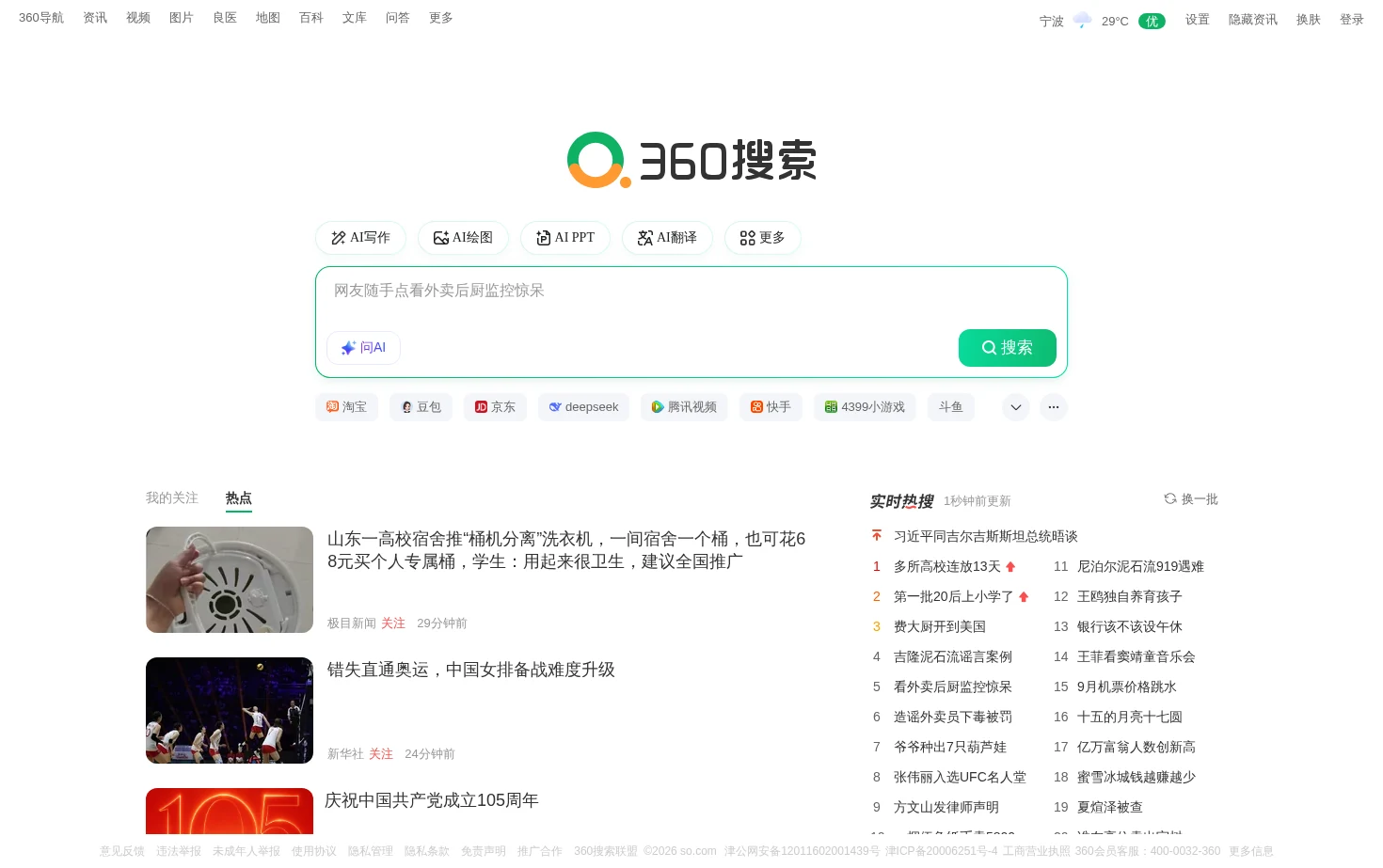Click 隐藏资讯 to hide news
This screenshot has height=868, width=1383.
tap(1253, 20)
